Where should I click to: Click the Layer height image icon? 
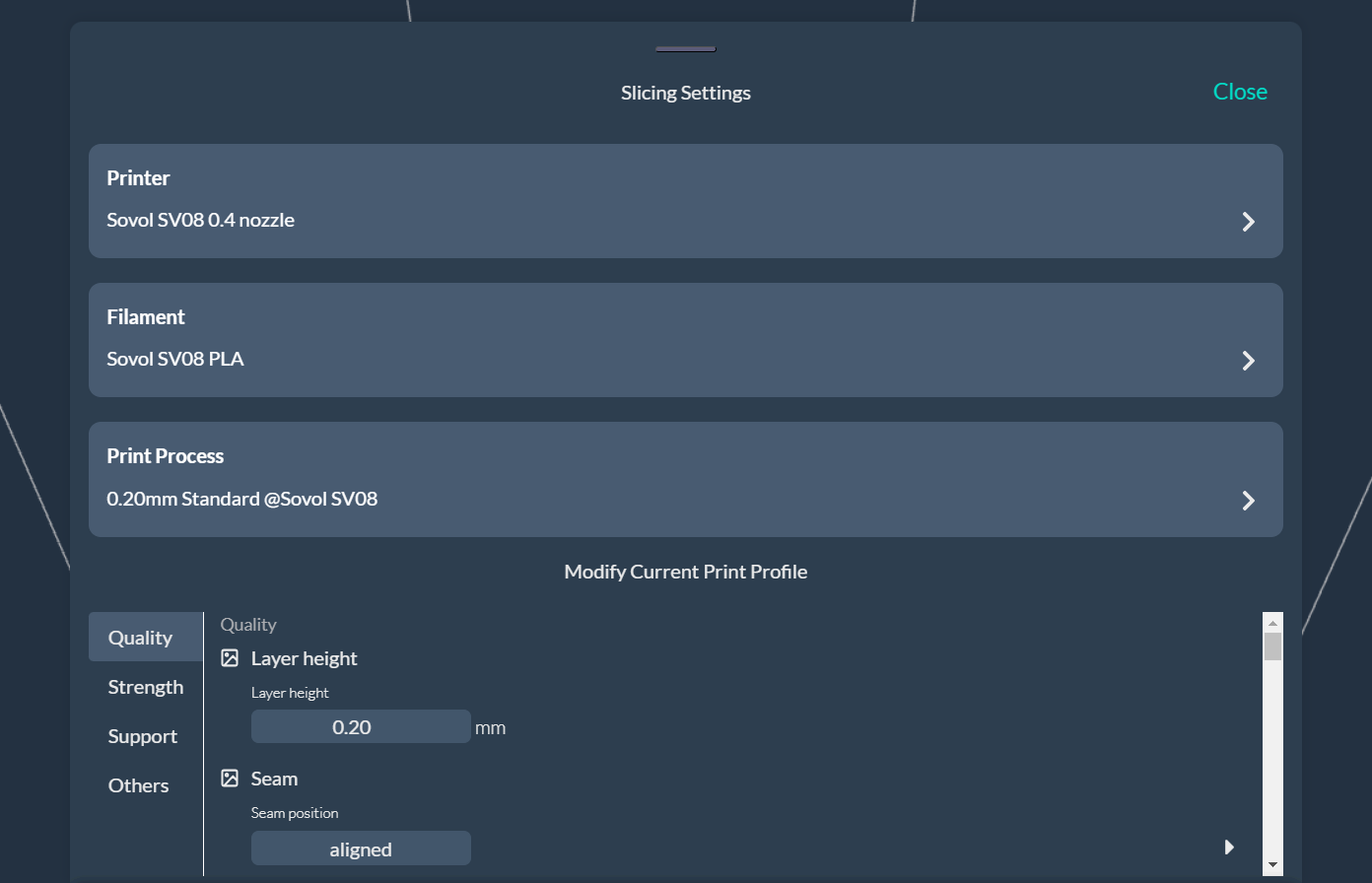(x=230, y=658)
